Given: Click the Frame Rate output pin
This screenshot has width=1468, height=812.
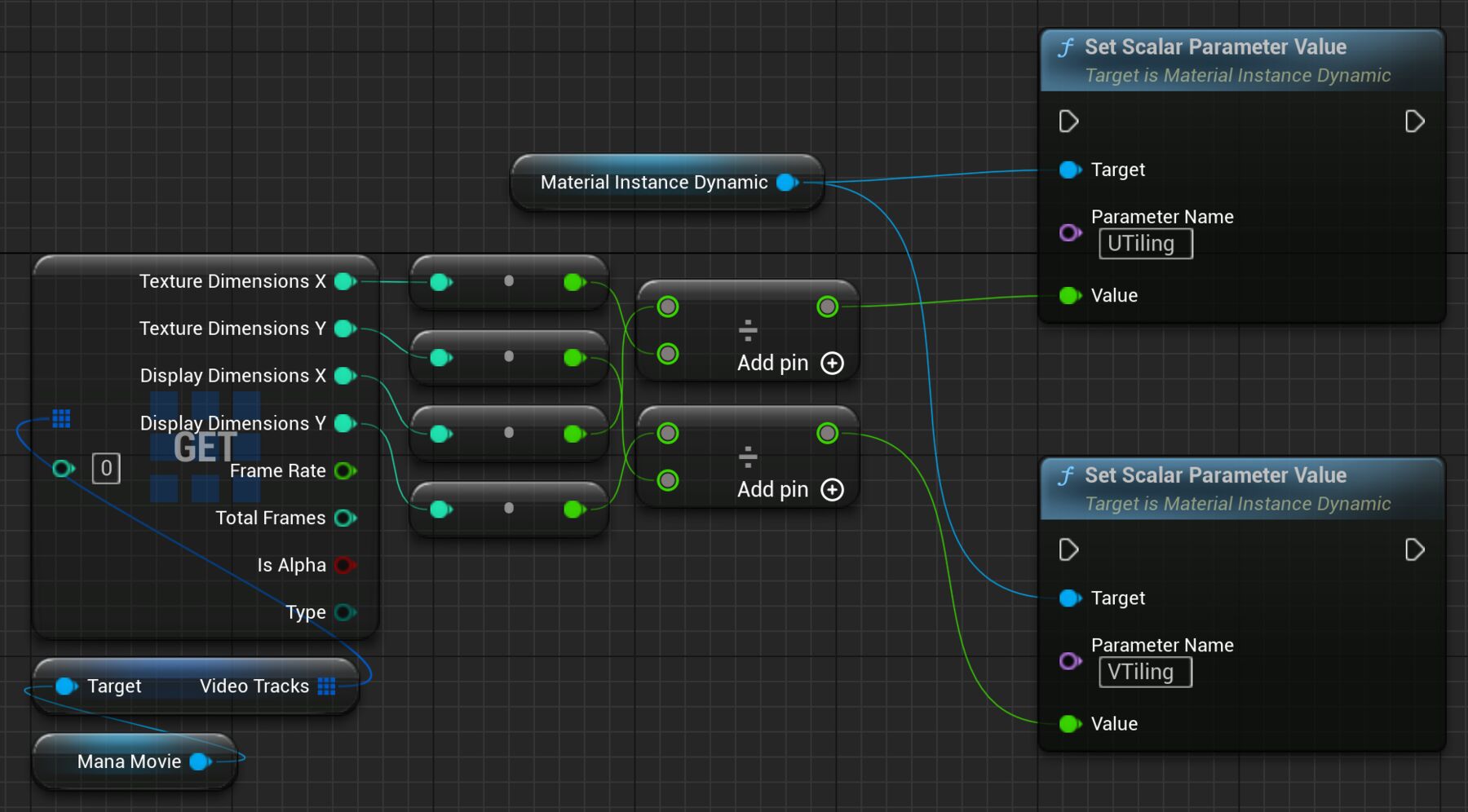Looking at the screenshot, I should (345, 471).
